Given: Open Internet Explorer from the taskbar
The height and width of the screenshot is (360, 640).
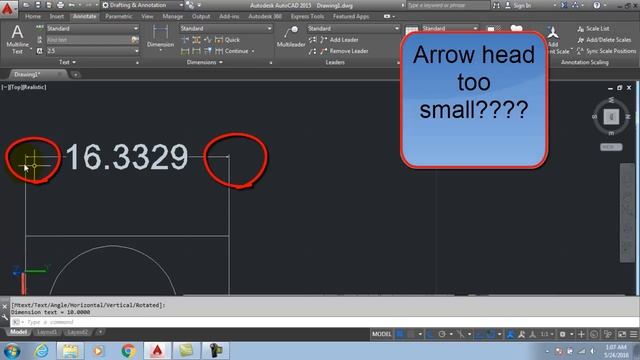Looking at the screenshot, I should 41,351.
